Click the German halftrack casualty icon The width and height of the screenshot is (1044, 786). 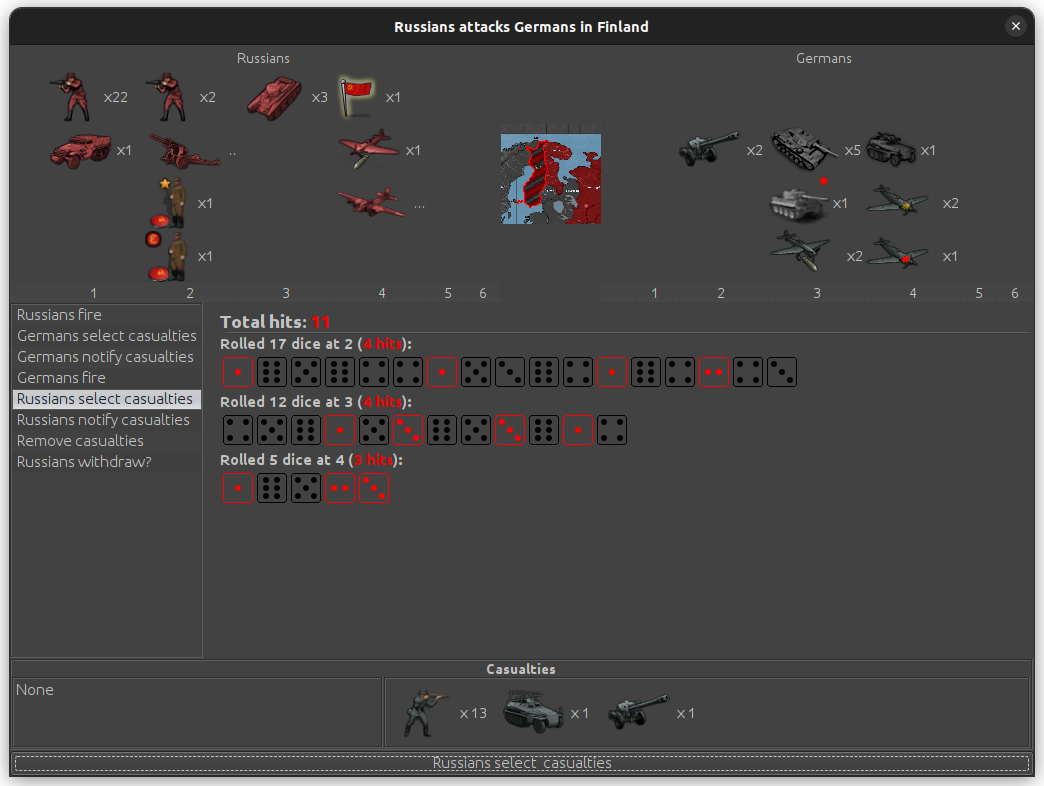[x=533, y=711]
